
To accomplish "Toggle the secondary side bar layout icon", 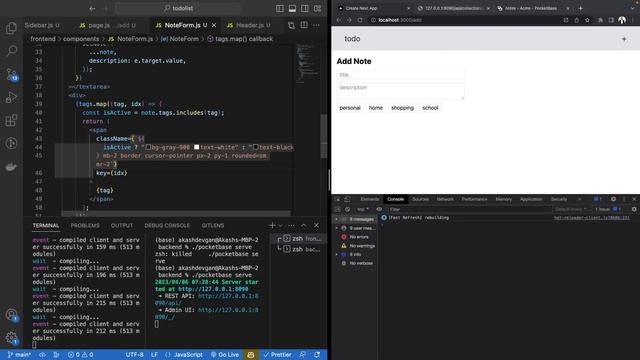I will click(305, 9).
